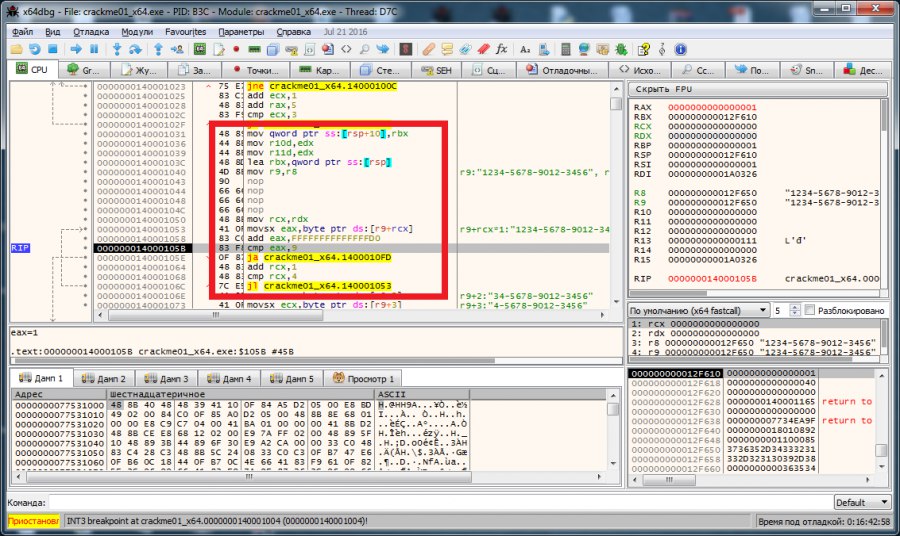Viewport: 900px width, 536px height.
Task: Click the Step Over toolbar icon
Action: coord(134,49)
